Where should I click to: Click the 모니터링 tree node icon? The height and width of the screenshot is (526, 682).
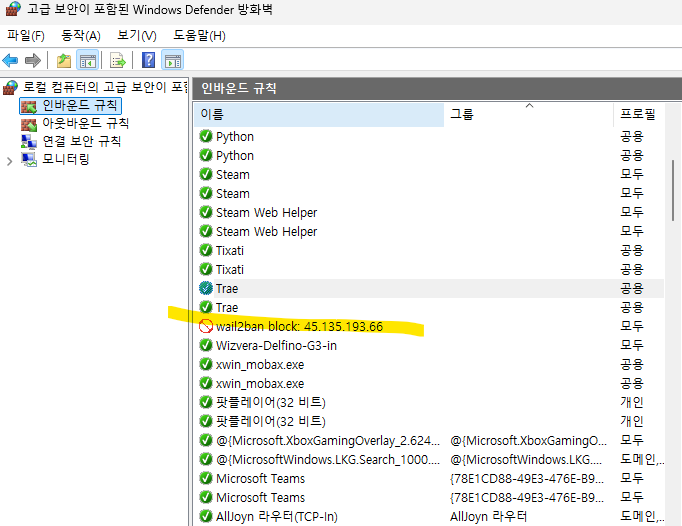29,160
